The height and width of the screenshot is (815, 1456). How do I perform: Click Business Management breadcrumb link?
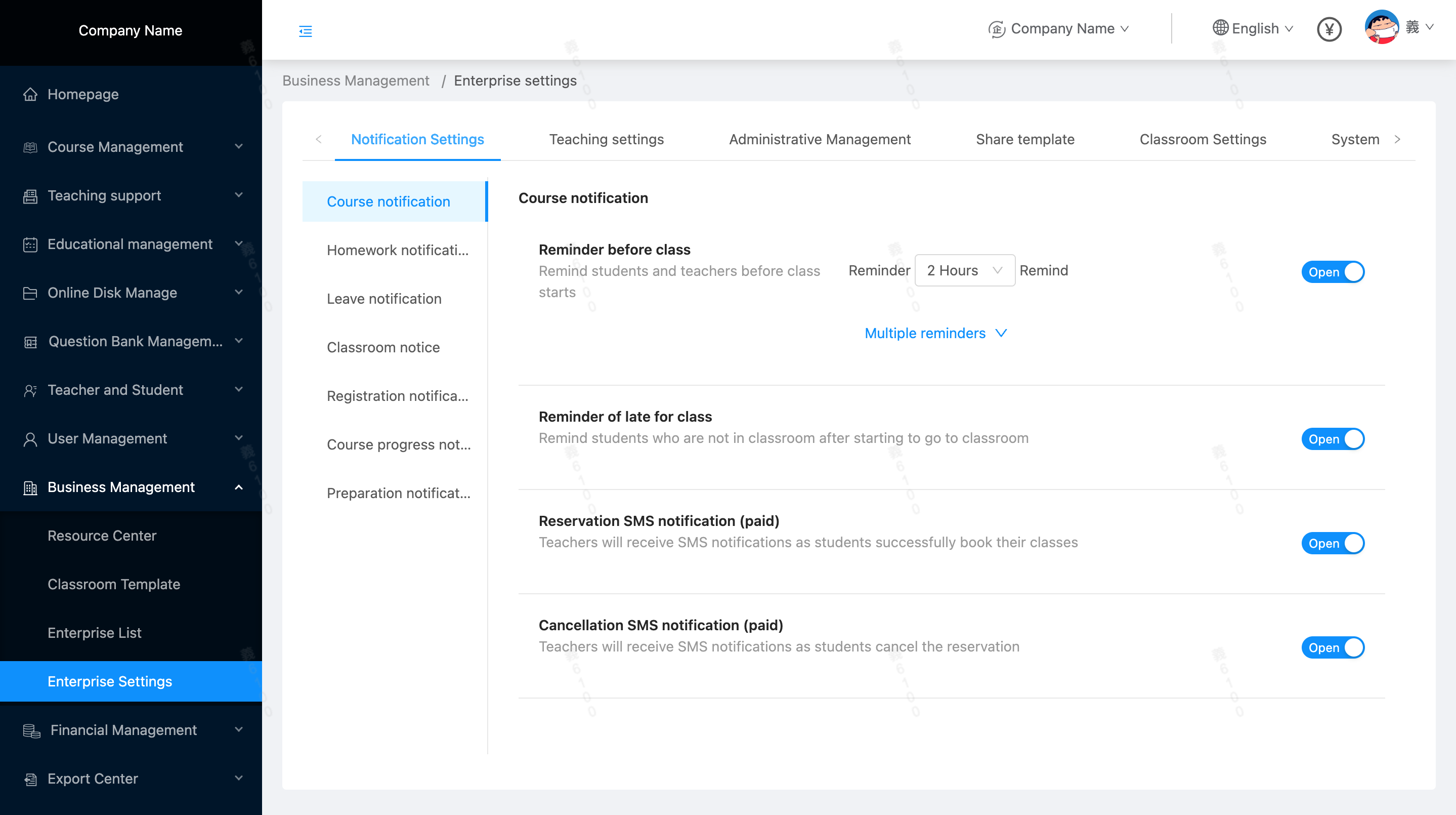click(356, 81)
